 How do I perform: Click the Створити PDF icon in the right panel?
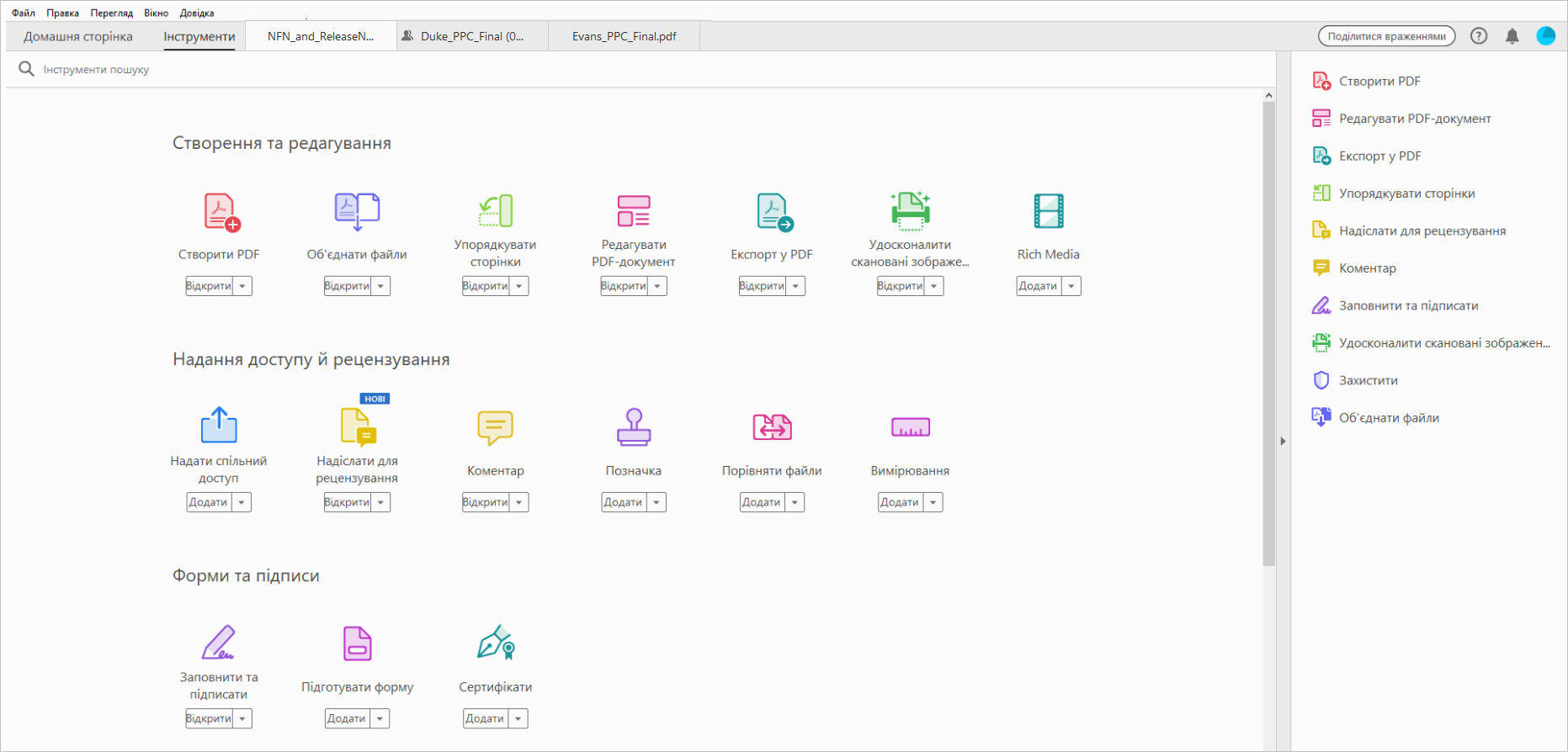[x=1321, y=81]
